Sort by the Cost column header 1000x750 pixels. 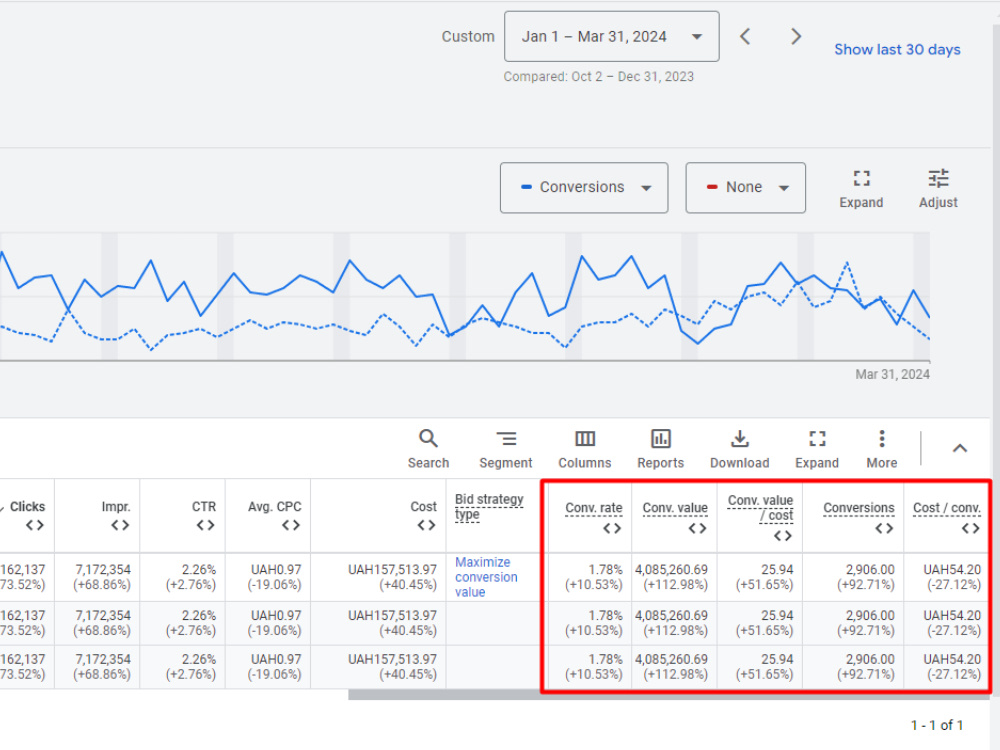pos(423,506)
